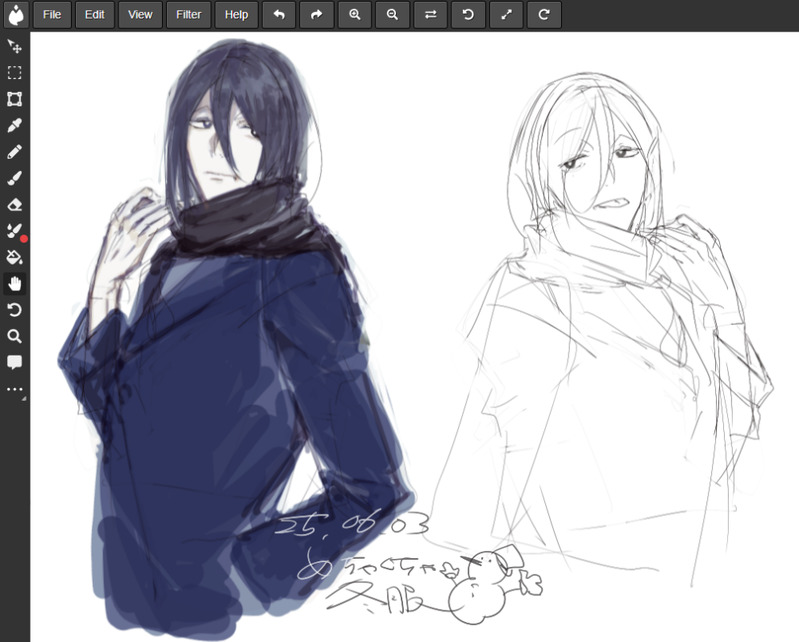Image resolution: width=799 pixels, height=642 pixels.
Task: Open the Edit menu
Action: (94, 15)
